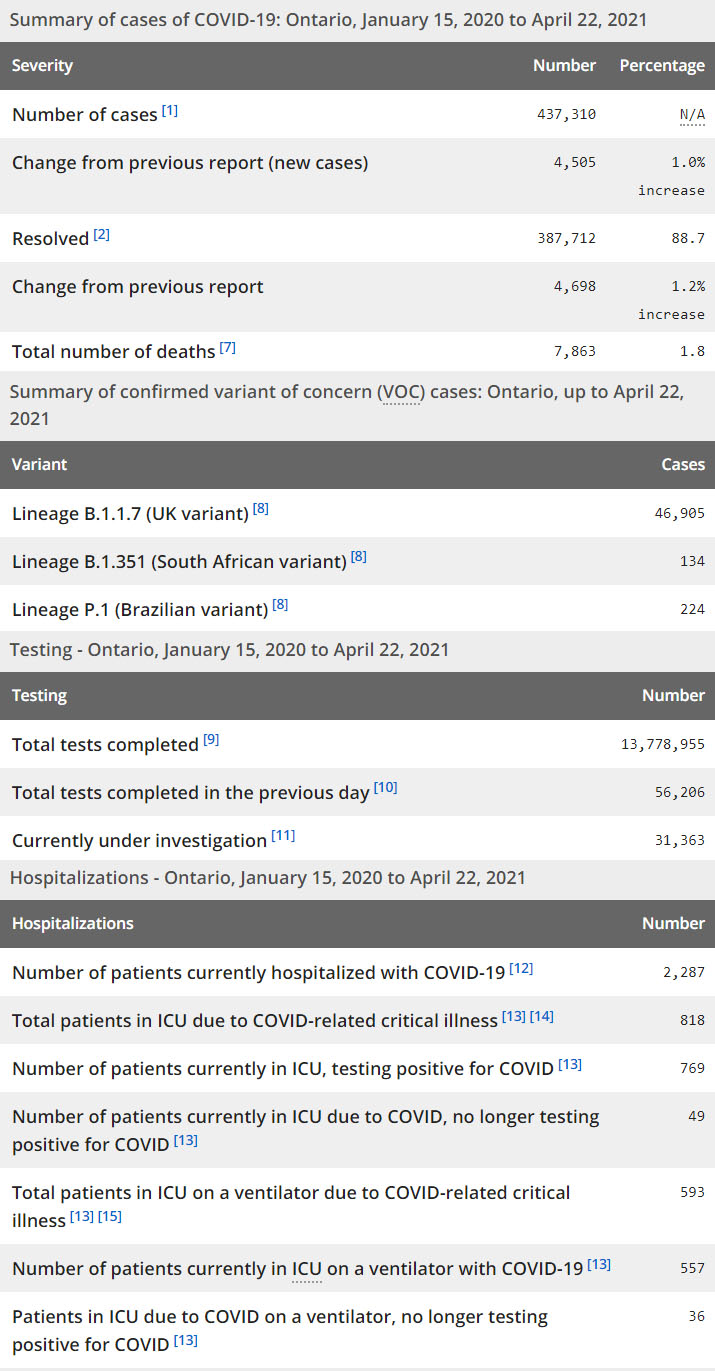The width and height of the screenshot is (715, 1371).
Task: Open footnote 14 on total ICU patients row
Action: pos(542,1017)
